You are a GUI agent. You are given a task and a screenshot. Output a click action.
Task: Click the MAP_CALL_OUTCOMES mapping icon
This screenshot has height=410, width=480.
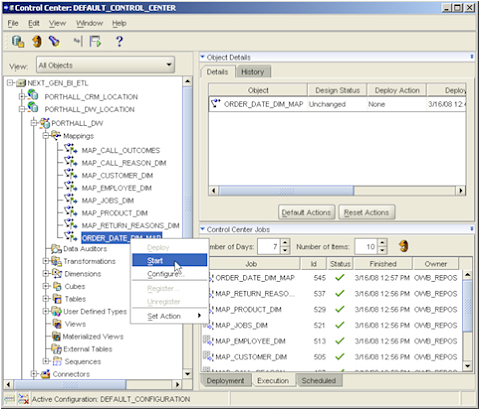(71, 149)
